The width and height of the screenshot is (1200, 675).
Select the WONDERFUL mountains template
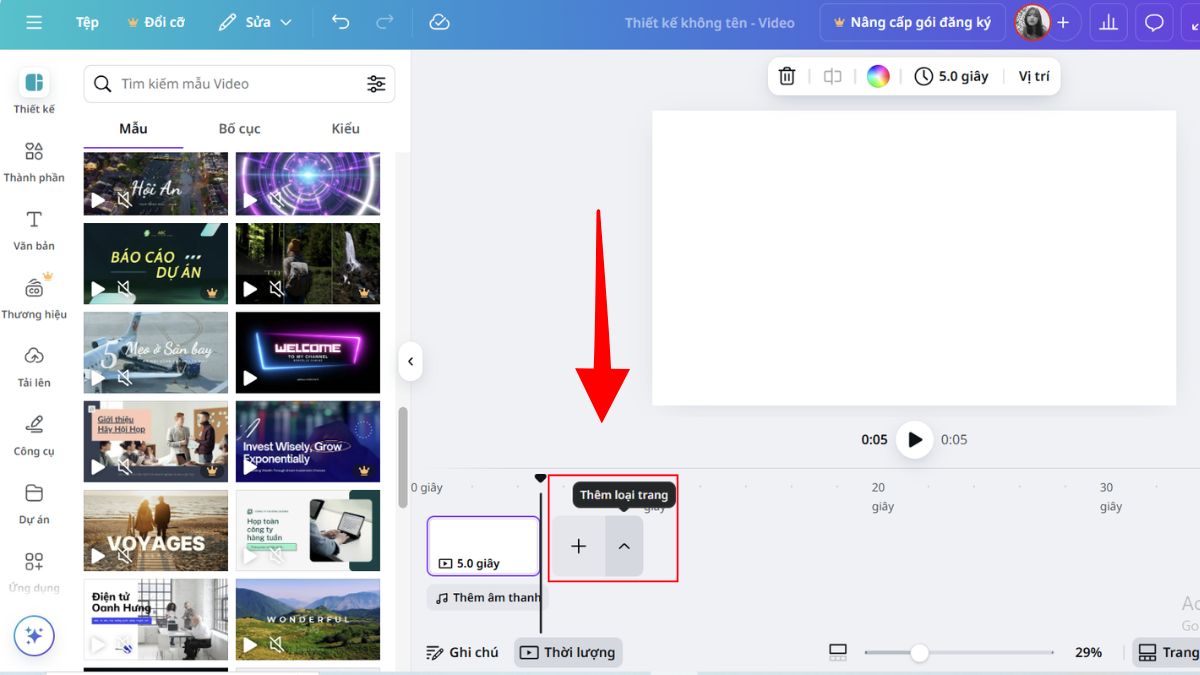308,619
